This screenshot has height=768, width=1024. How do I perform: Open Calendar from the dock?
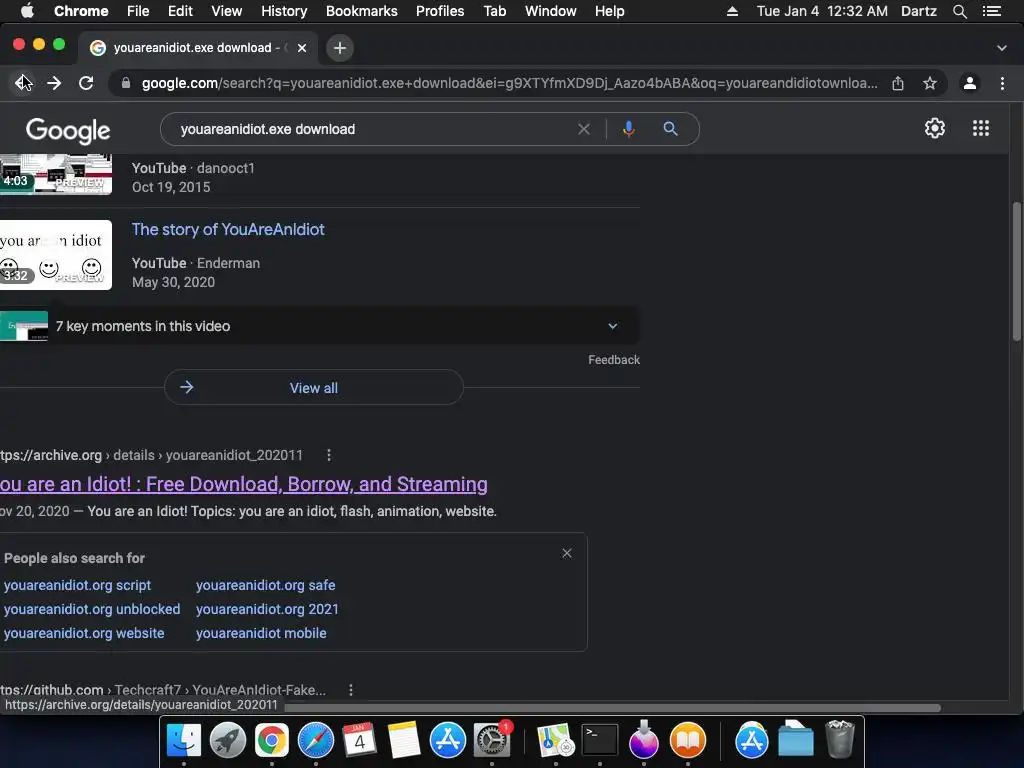coord(360,740)
